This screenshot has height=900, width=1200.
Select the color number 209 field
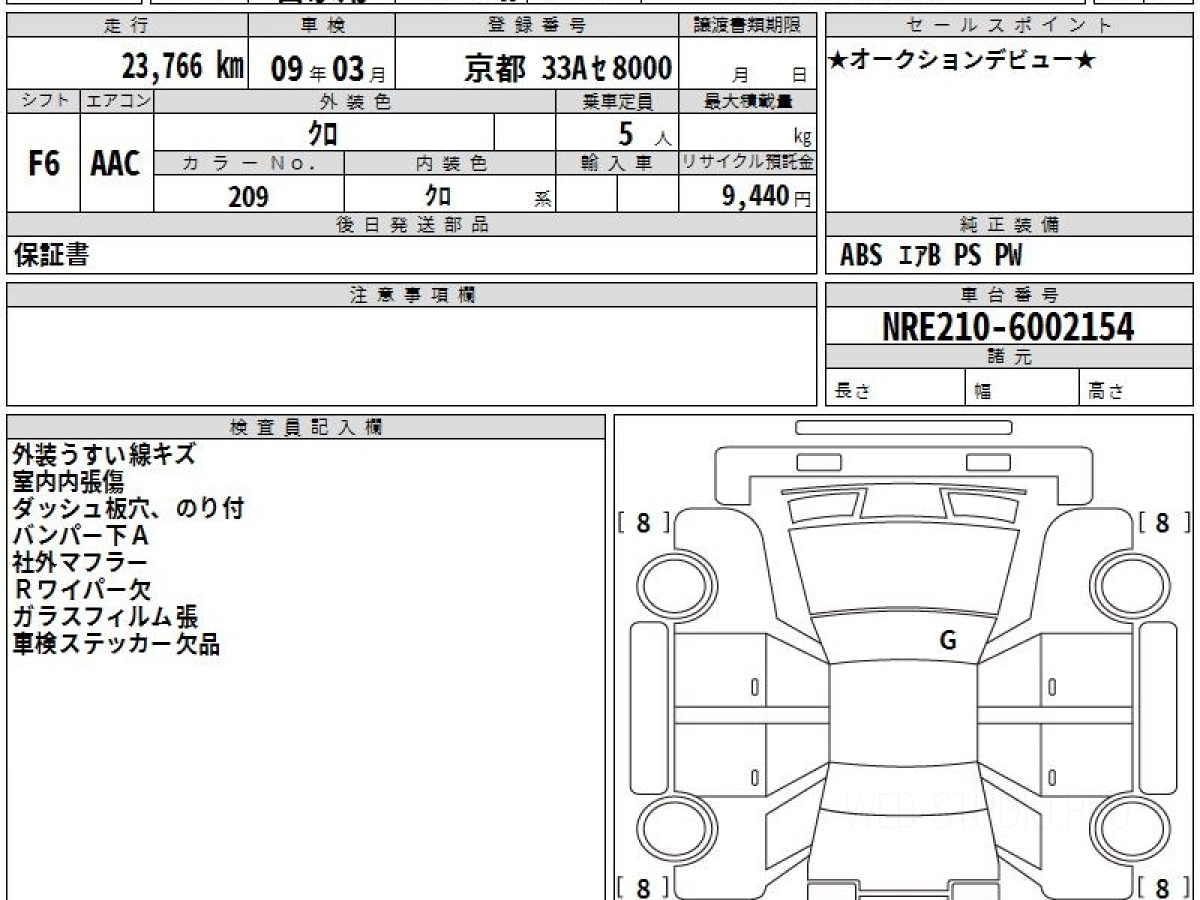point(248,197)
